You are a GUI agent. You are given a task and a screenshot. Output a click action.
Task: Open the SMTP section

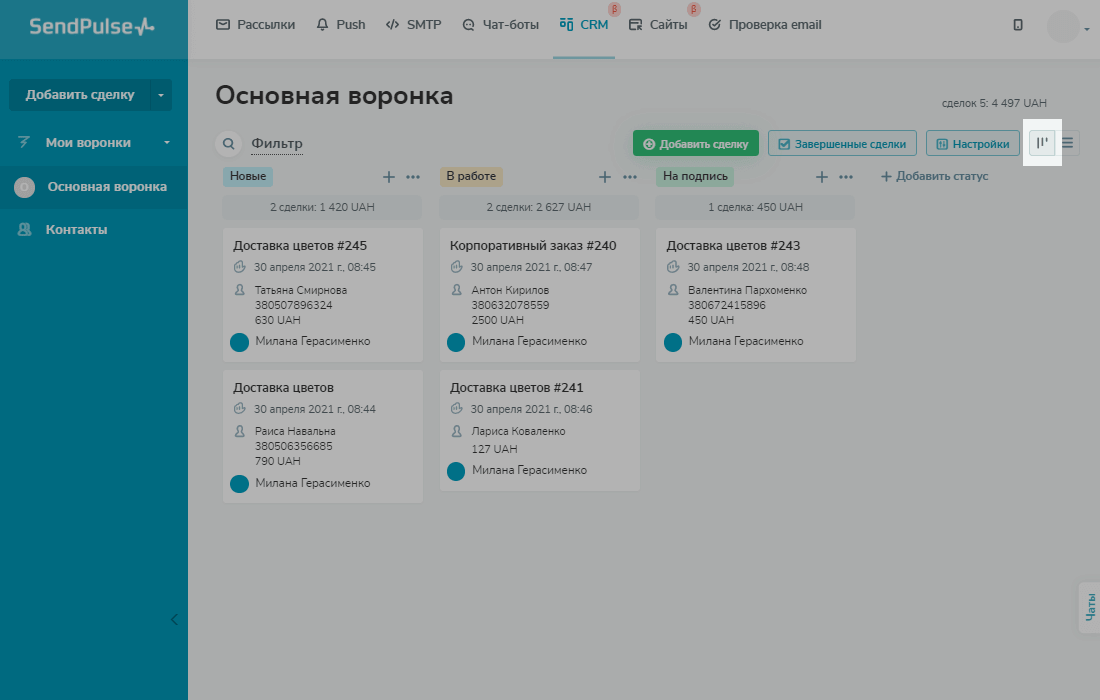click(413, 24)
